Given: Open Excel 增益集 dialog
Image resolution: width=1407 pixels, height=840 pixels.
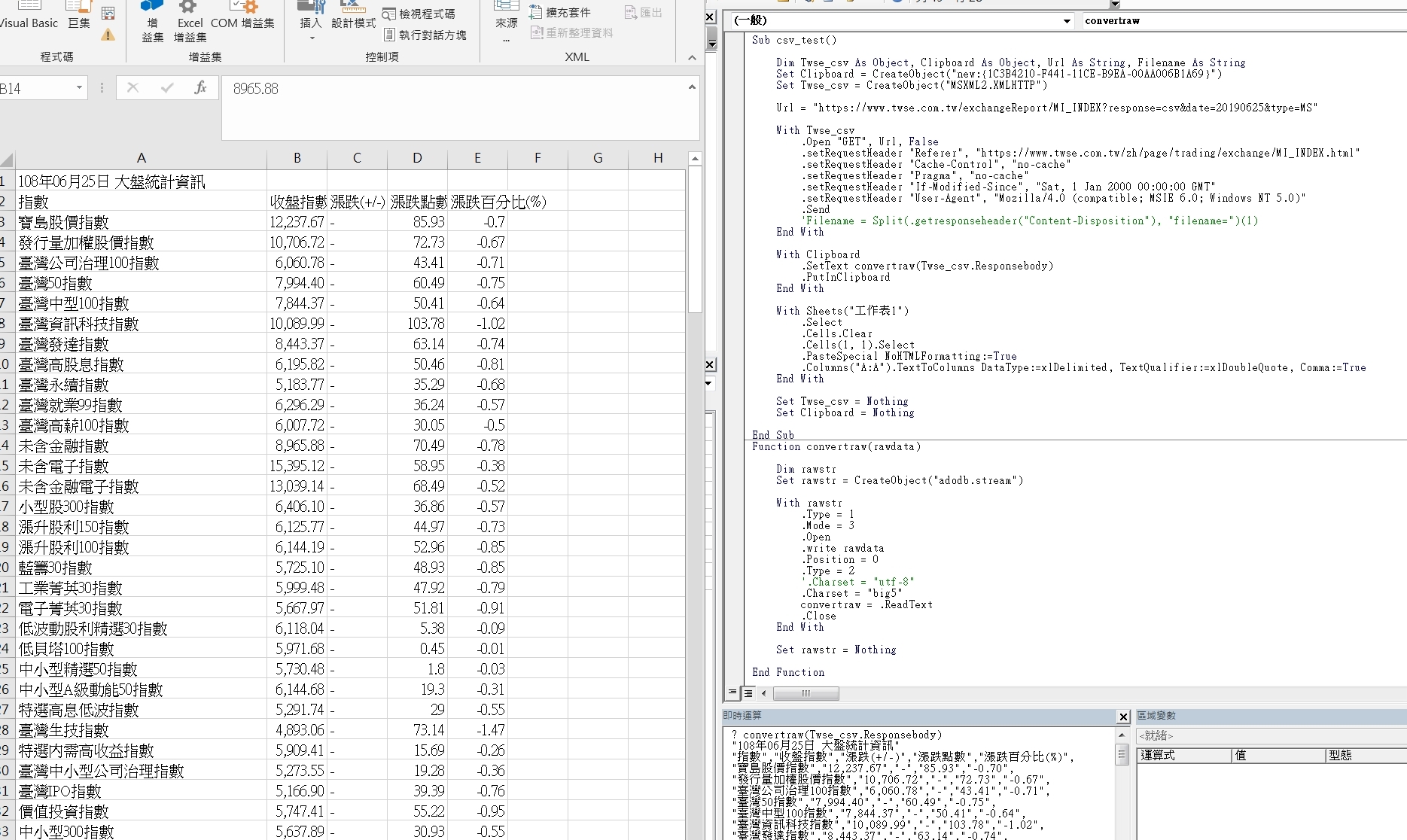Looking at the screenshot, I should click(x=190, y=23).
